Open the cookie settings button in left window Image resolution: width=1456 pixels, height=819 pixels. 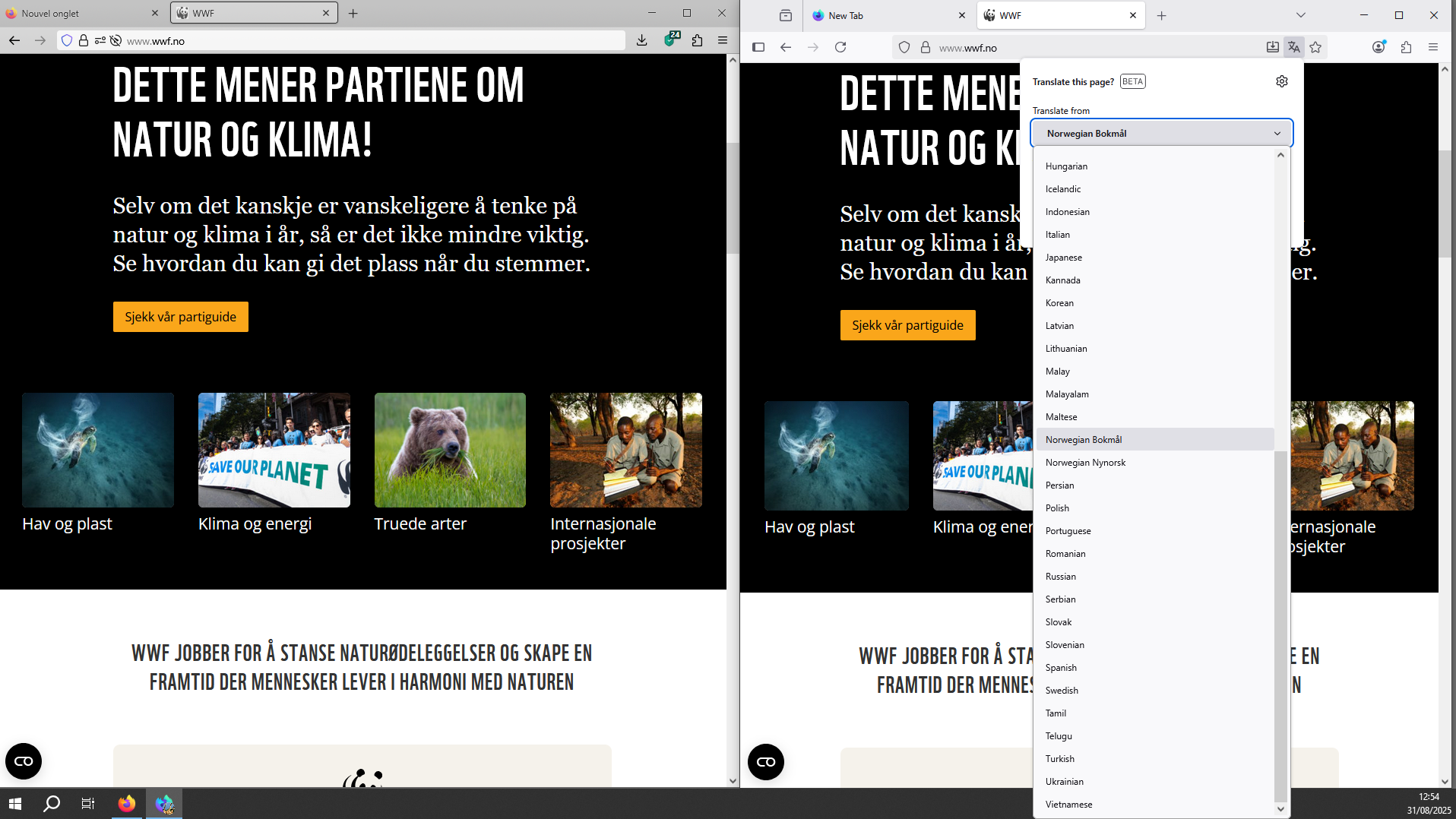click(x=24, y=761)
